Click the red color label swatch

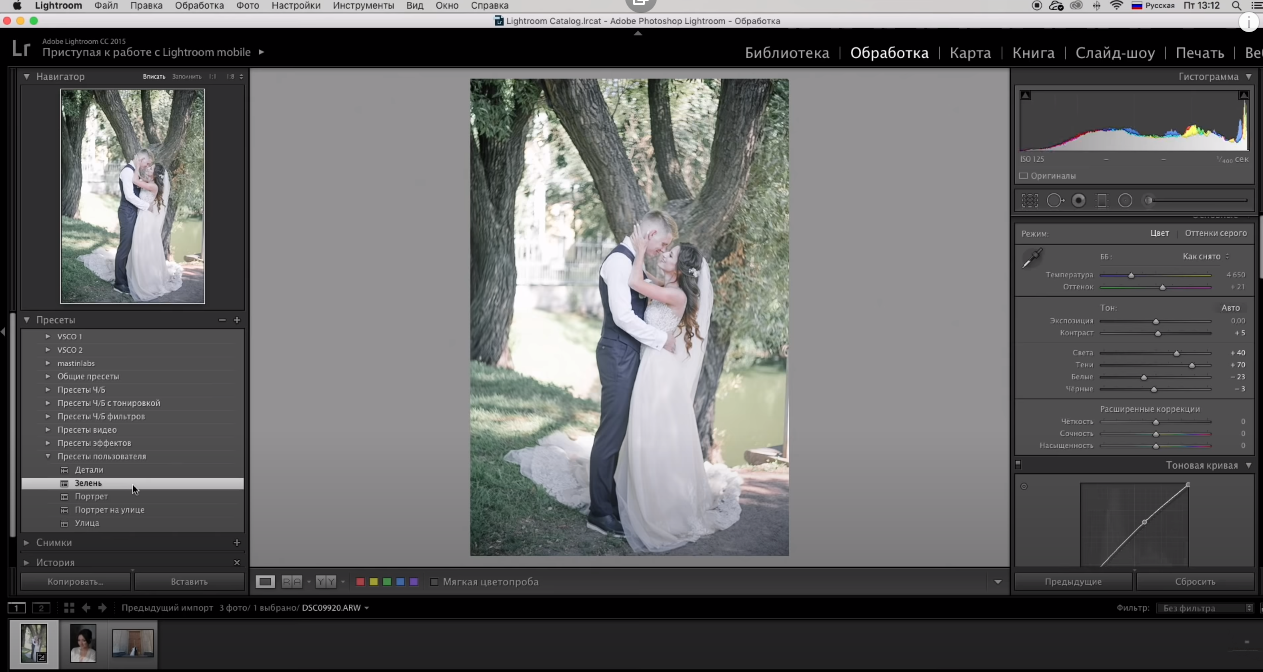[x=360, y=582]
